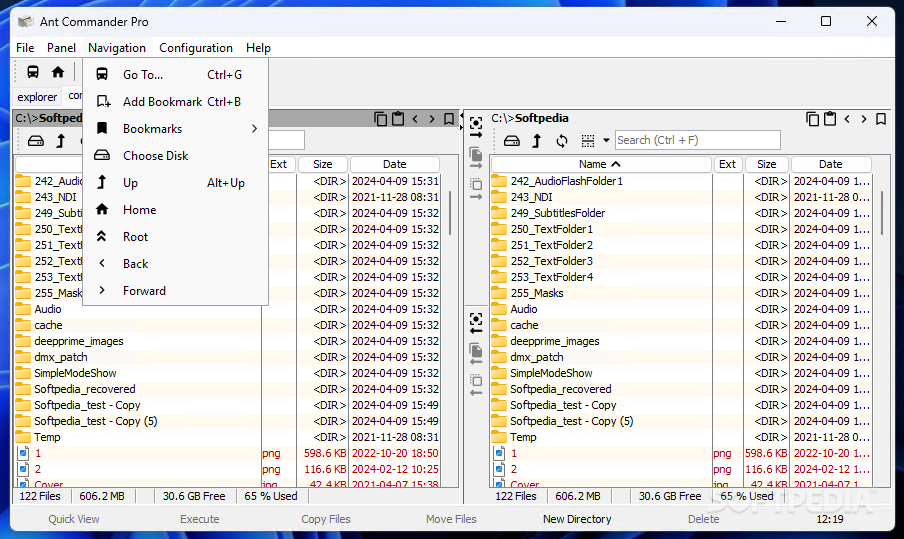Go back arrow in right panel header
Screen dimensions: 904x539
click(x=847, y=119)
